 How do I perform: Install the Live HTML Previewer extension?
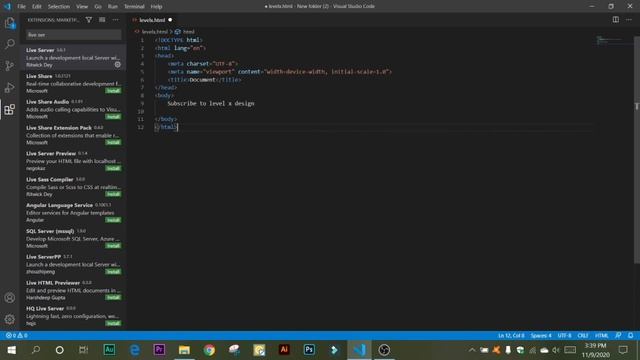pos(113,298)
